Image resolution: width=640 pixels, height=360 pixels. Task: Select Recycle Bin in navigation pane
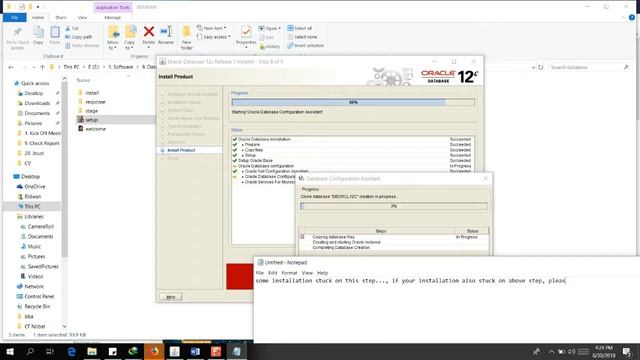click(x=37, y=307)
